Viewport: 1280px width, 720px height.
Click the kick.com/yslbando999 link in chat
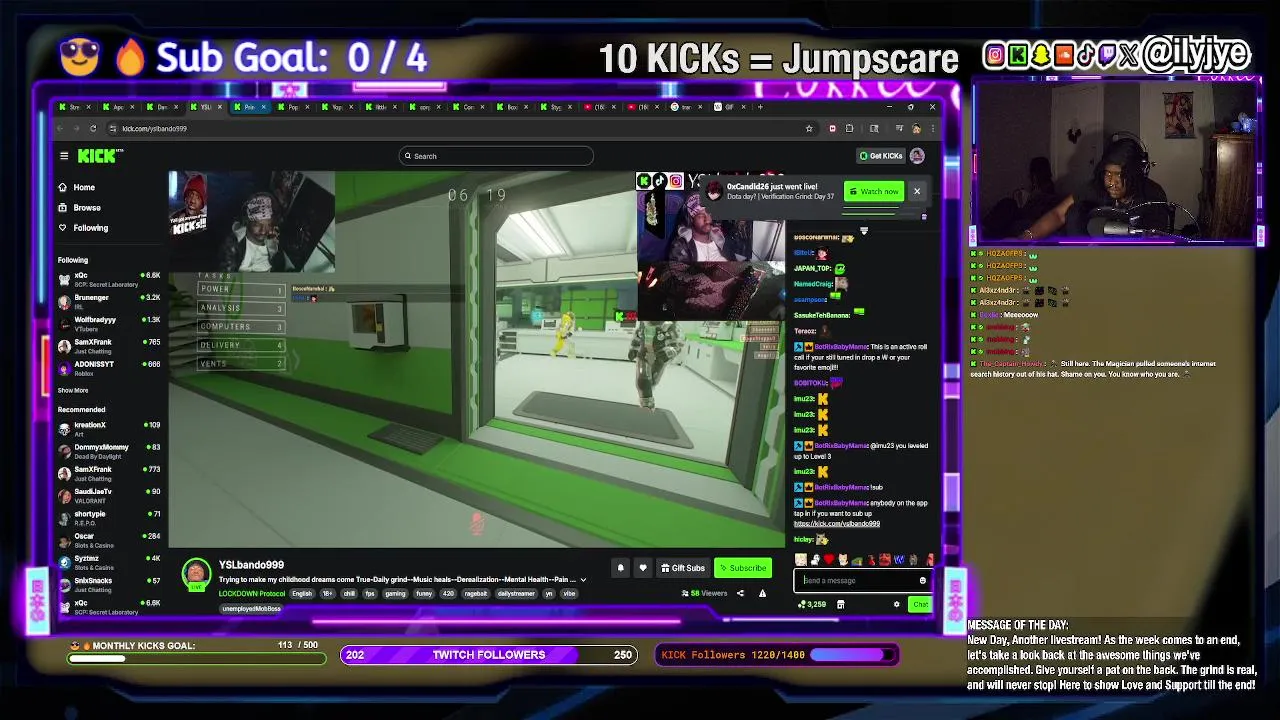(x=837, y=524)
